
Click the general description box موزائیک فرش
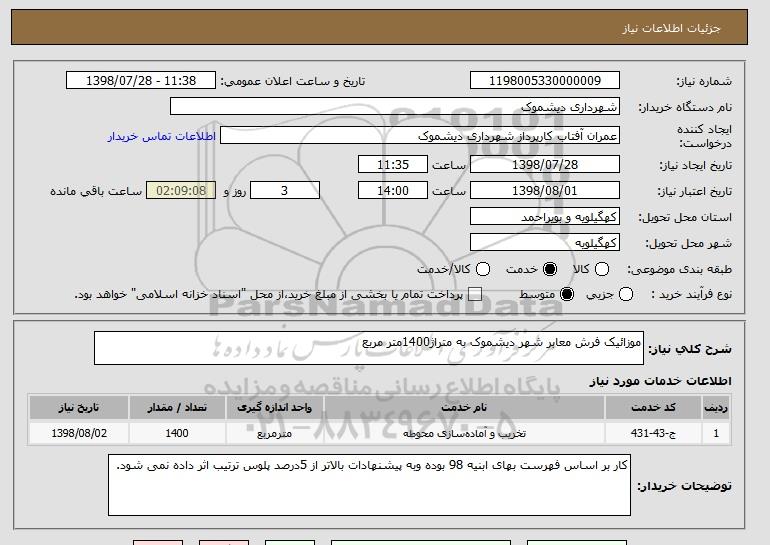pyautogui.click(x=369, y=348)
